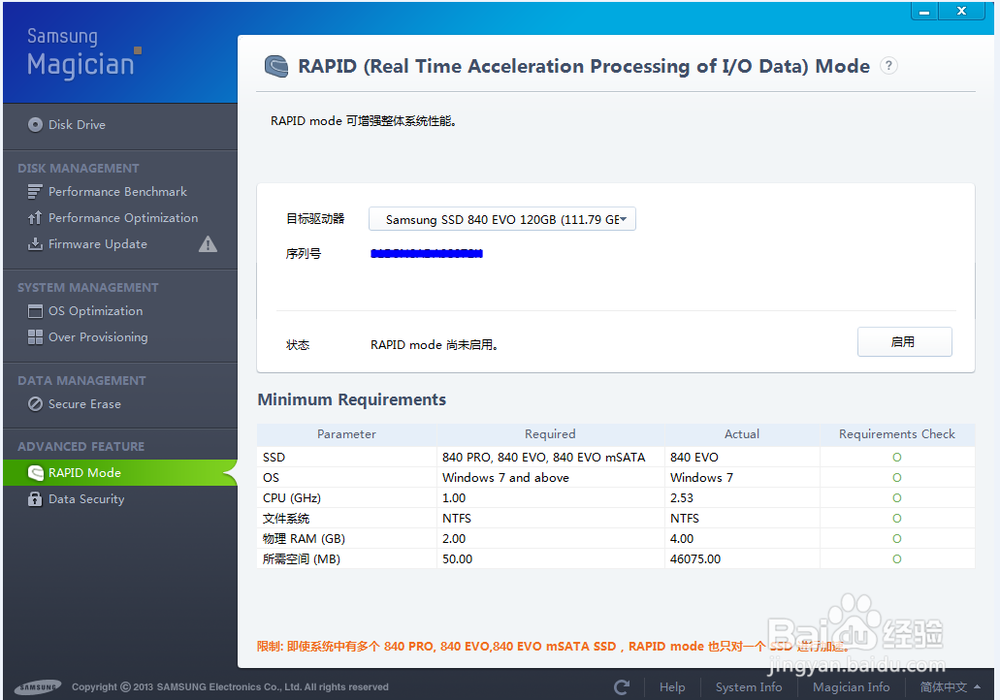
Task: Expand the target drive Samsung SSD dropdown
Action: tap(502, 219)
